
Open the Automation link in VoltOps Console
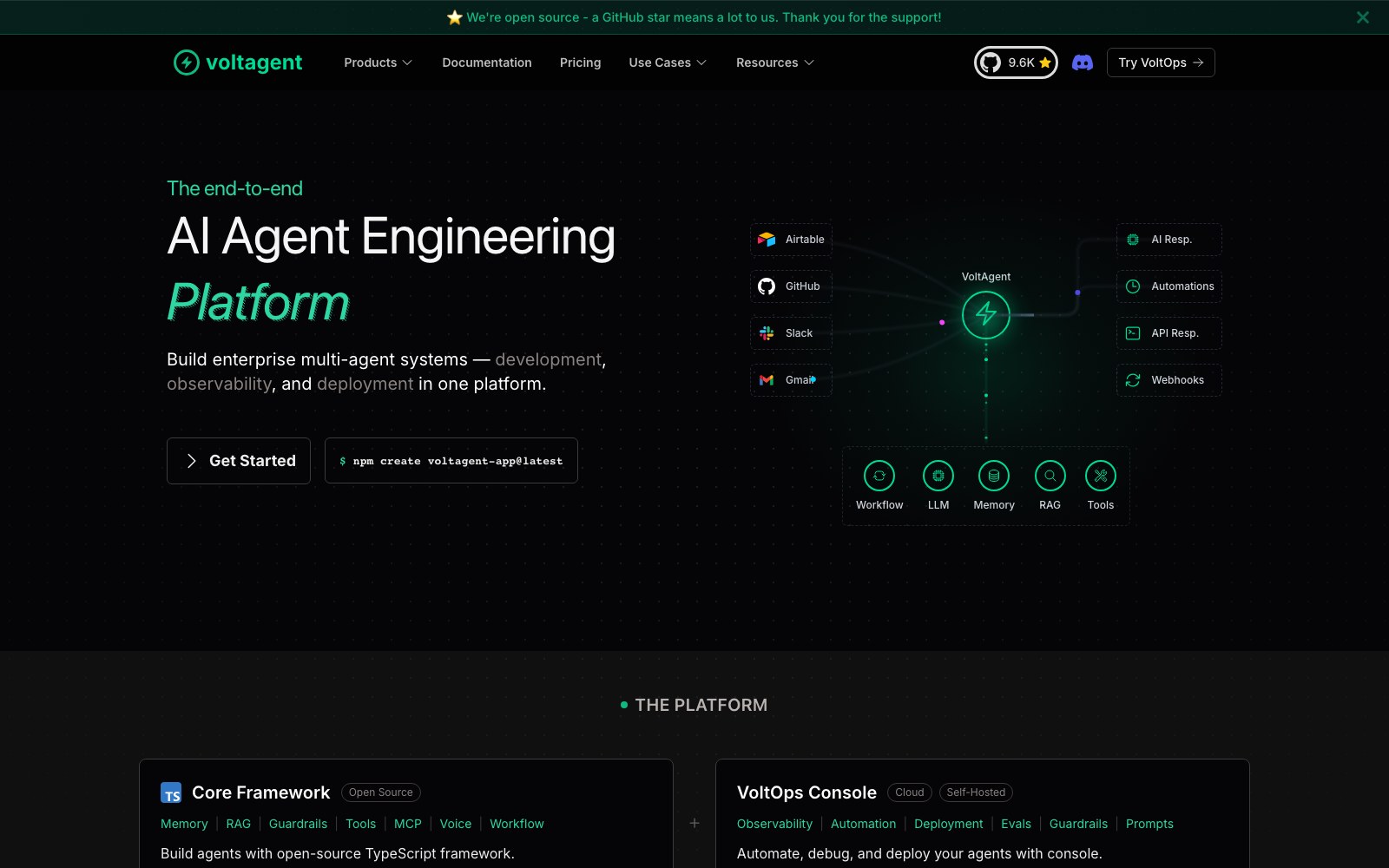(x=863, y=824)
